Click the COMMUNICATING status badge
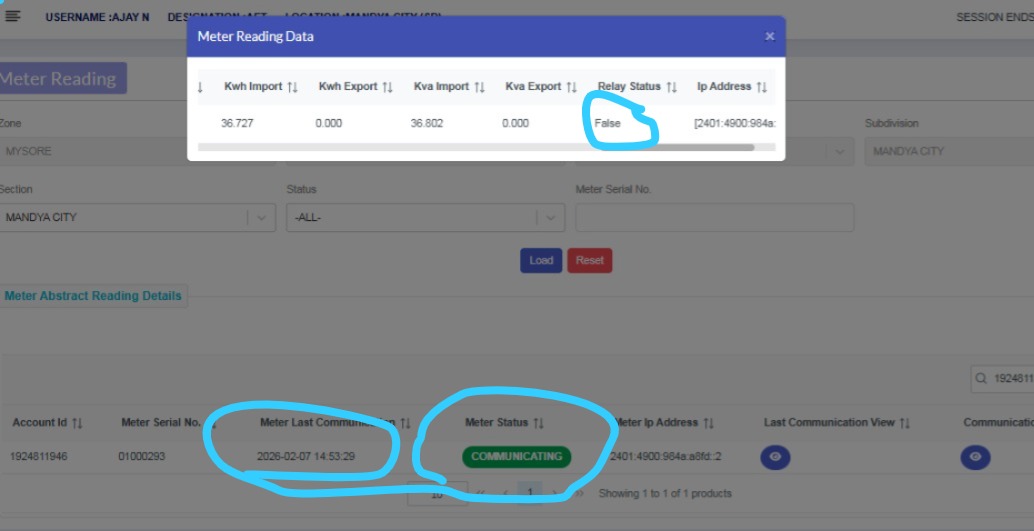The height and width of the screenshot is (531, 1034). 516,456
